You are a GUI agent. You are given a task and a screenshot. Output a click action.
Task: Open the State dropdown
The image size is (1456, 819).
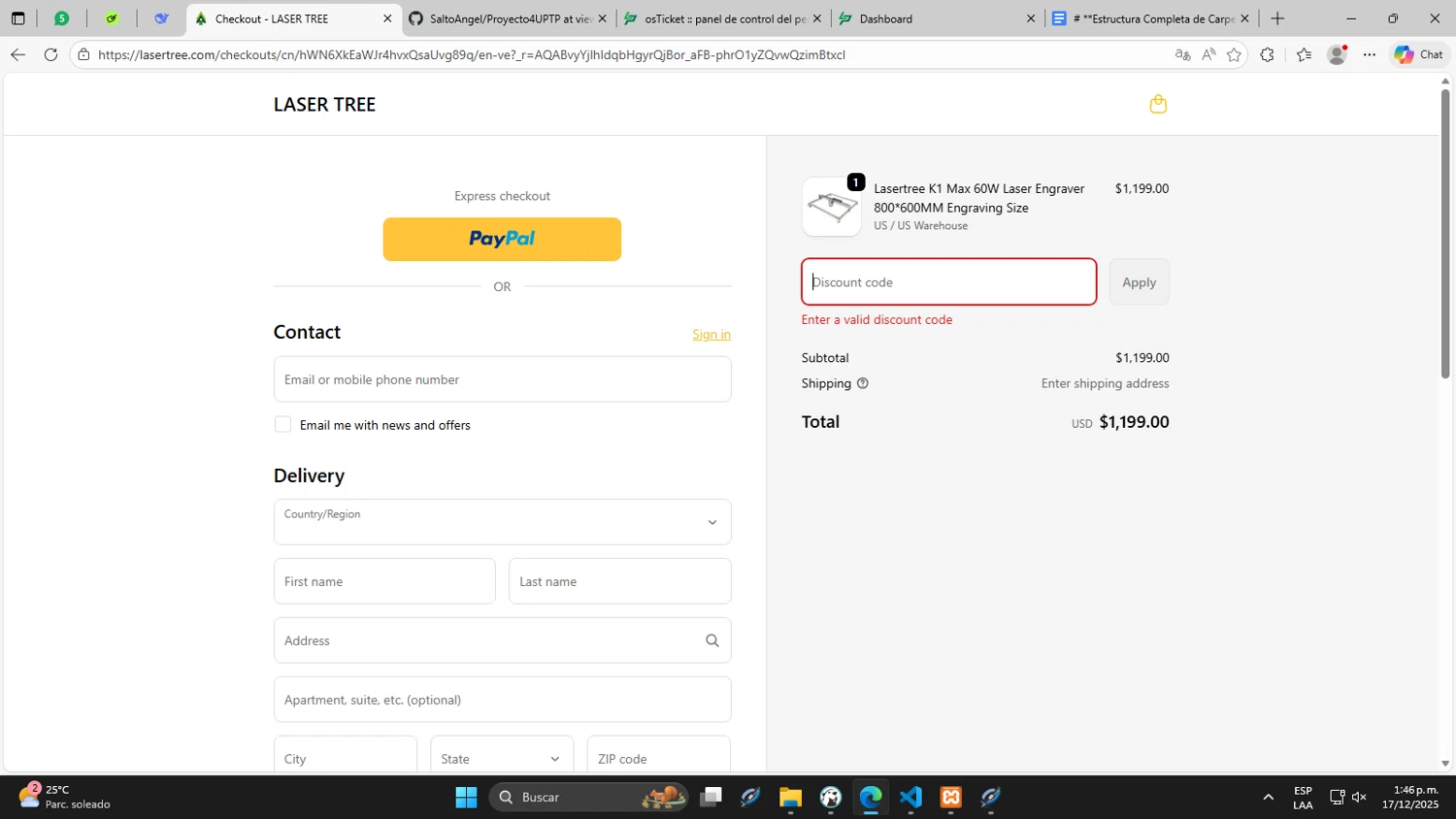coord(502,758)
